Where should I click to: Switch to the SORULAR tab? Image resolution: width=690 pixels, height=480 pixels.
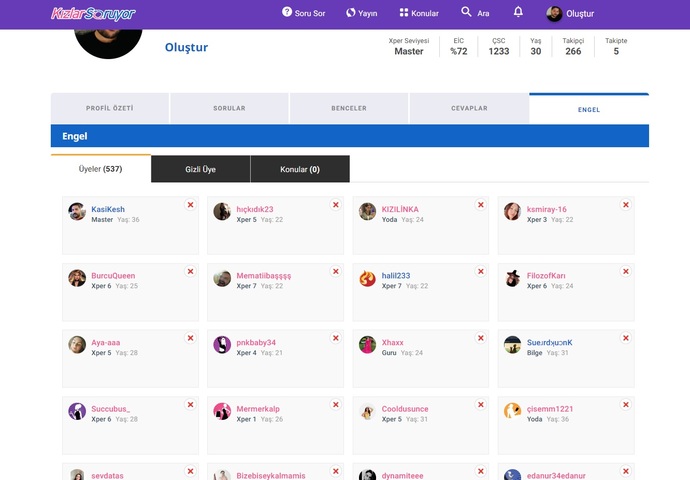pos(229,108)
